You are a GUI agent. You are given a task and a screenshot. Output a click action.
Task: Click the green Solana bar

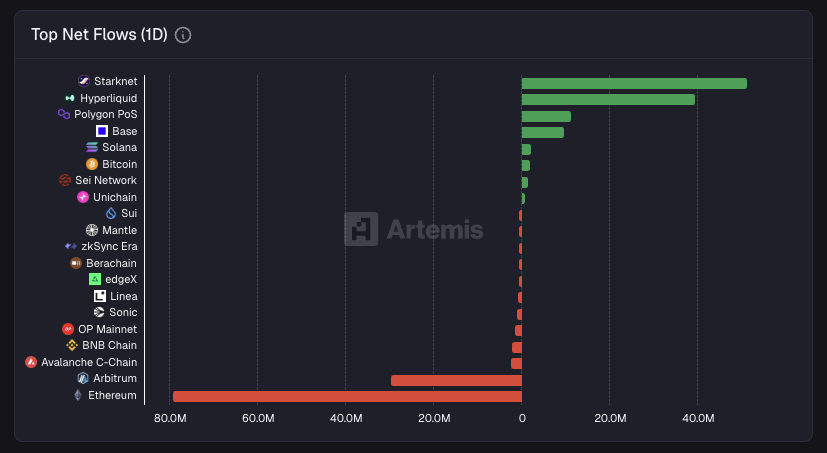coord(526,150)
